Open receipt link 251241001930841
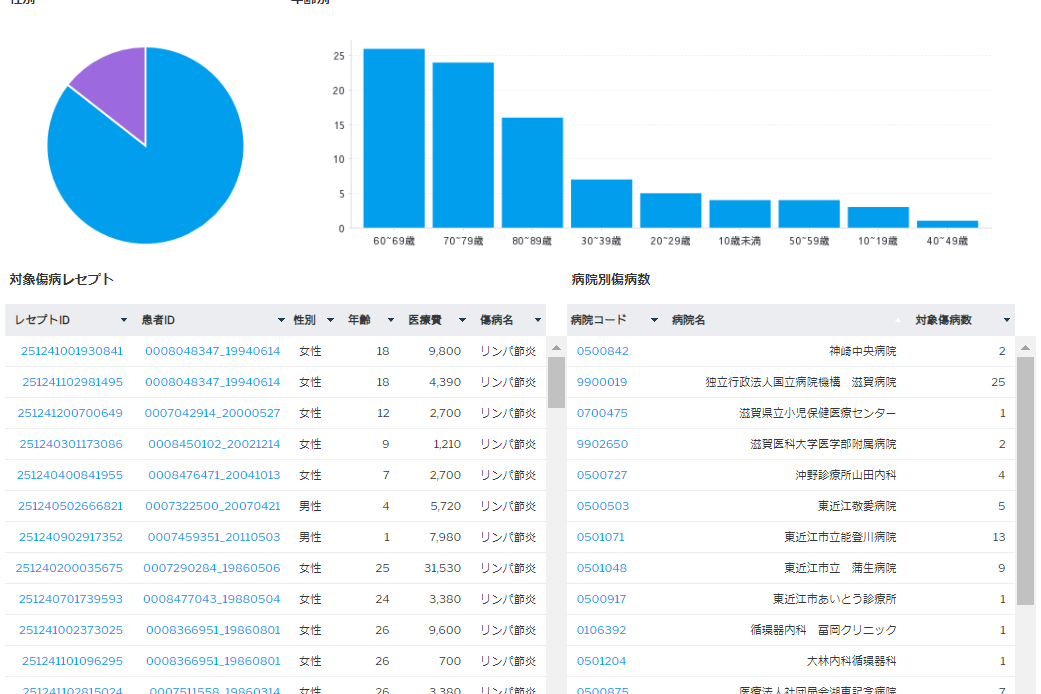 point(72,351)
